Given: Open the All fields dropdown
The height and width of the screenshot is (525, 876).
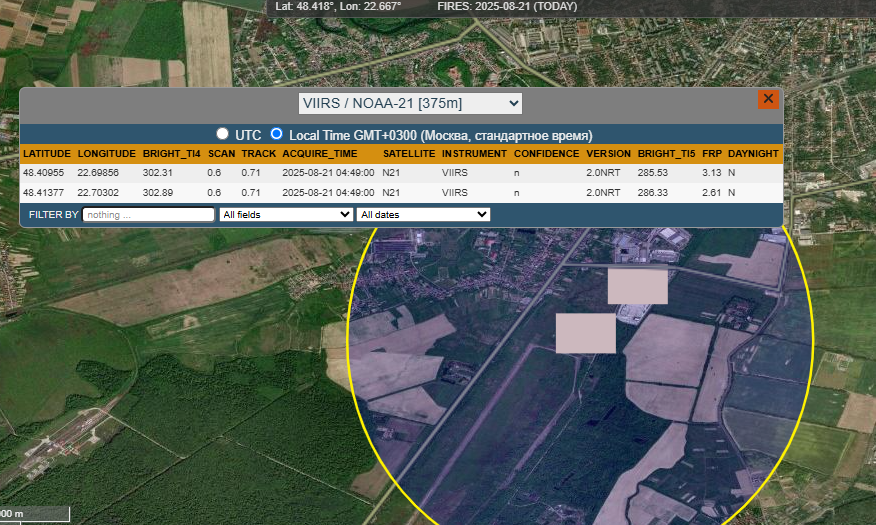Looking at the screenshot, I should [285, 214].
